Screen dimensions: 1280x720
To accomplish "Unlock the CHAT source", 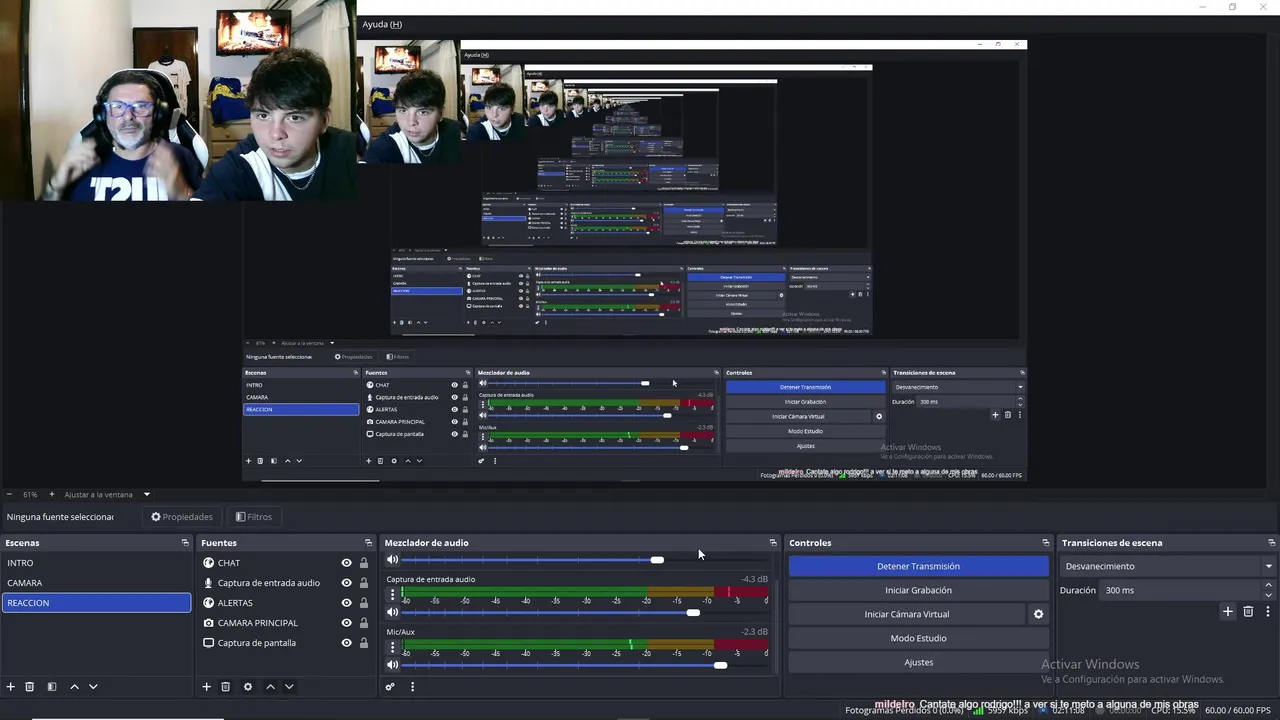I will tap(364, 563).
